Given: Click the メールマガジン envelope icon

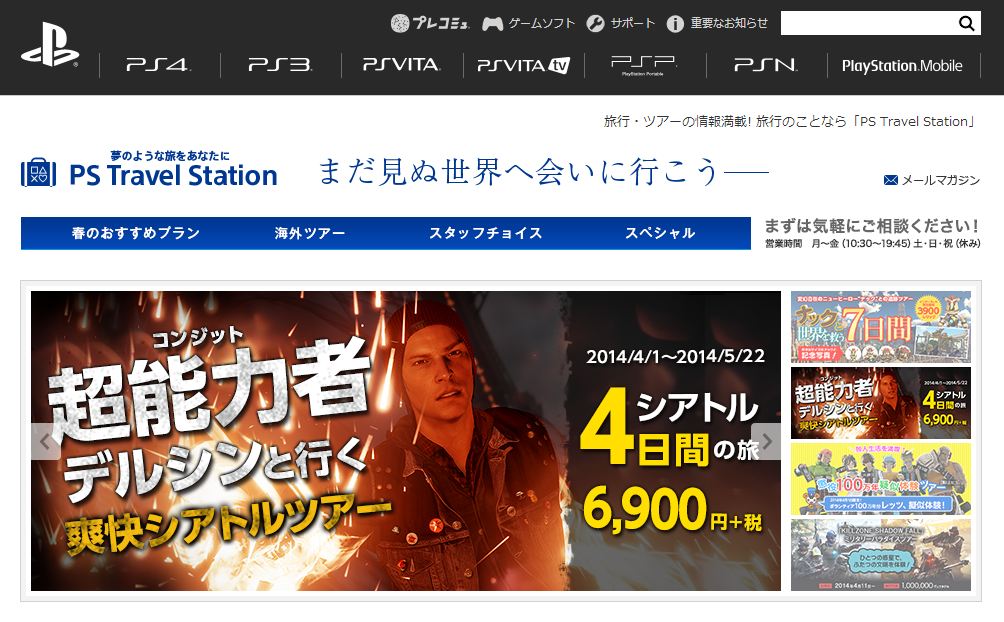Looking at the screenshot, I should tap(890, 180).
